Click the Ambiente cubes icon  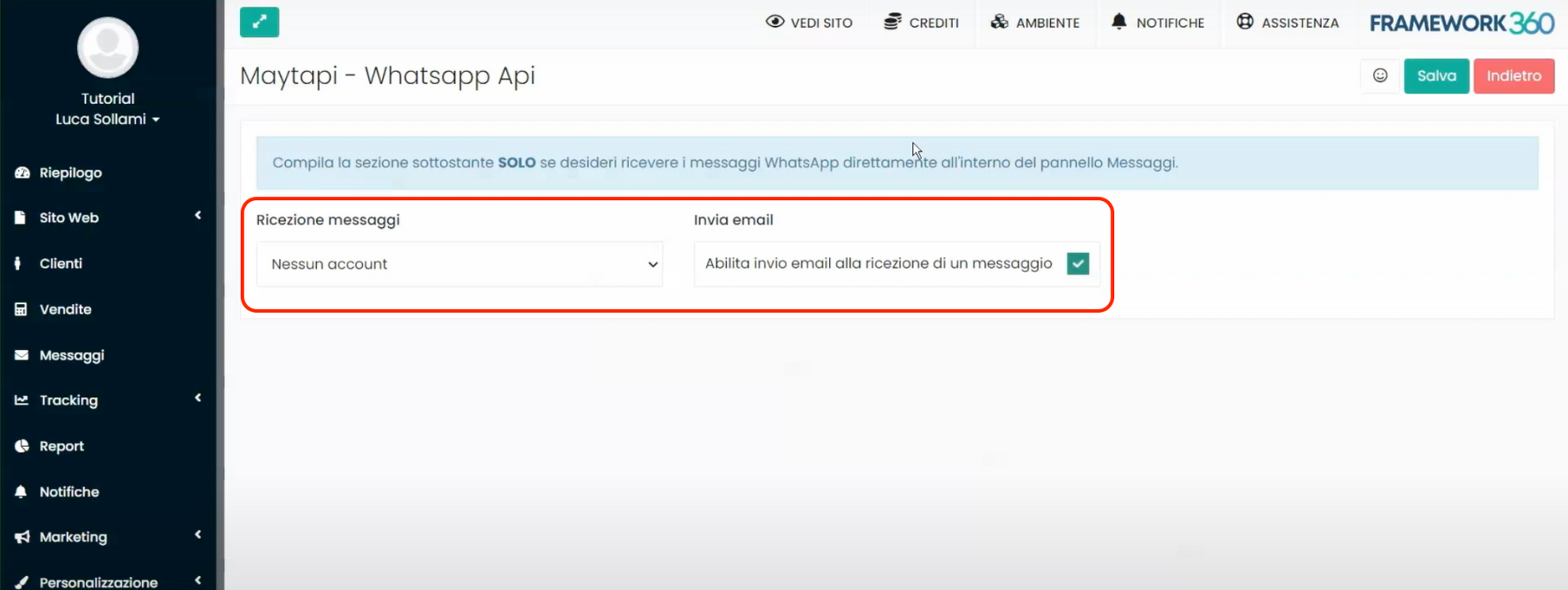point(999,22)
